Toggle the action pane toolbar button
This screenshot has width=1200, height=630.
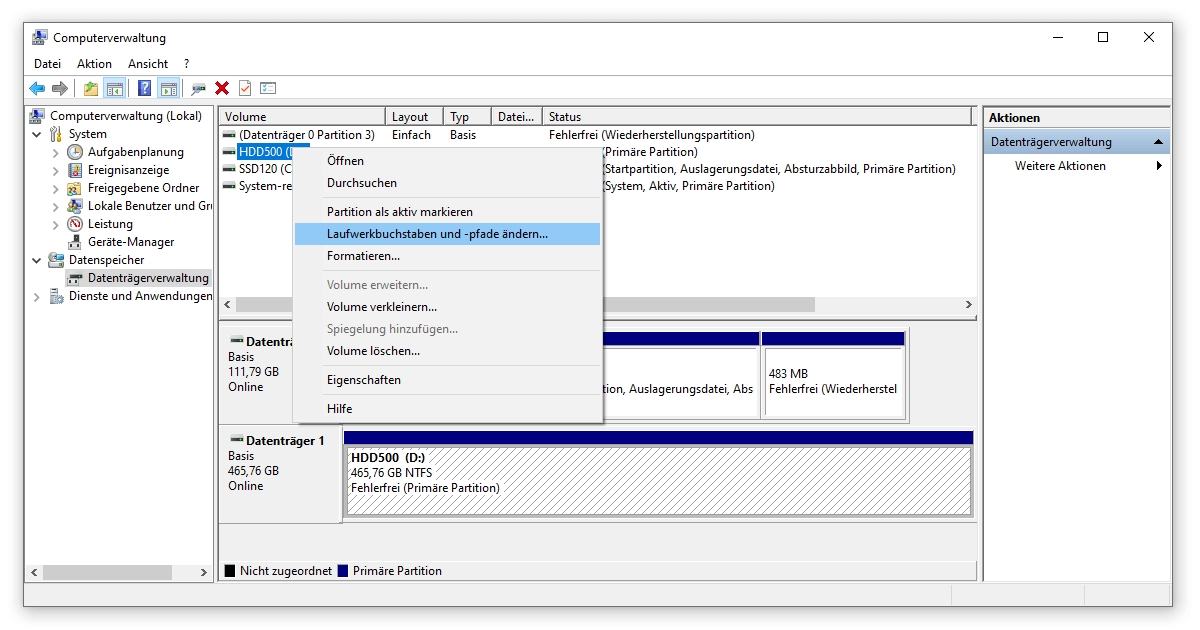[168, 88]
